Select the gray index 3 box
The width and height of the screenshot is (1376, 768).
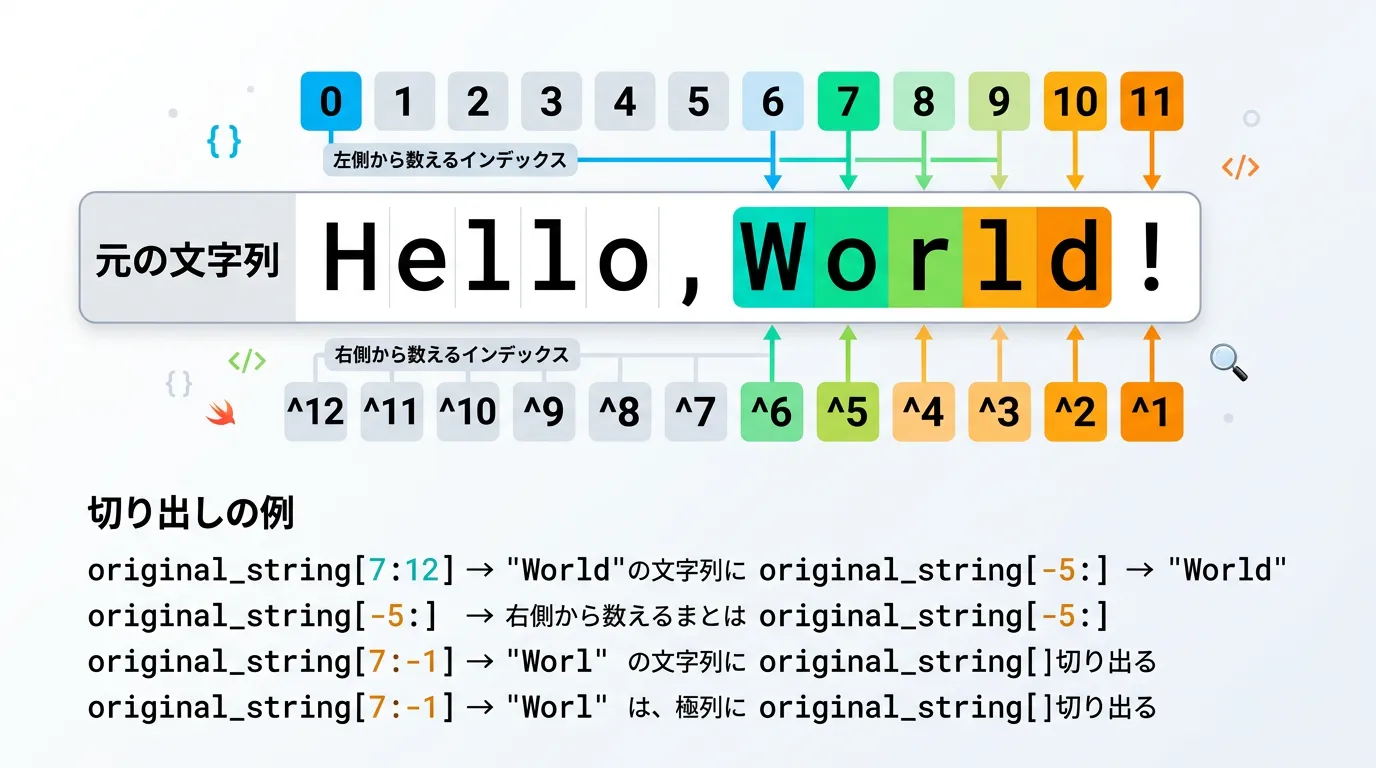pos(551,101)
